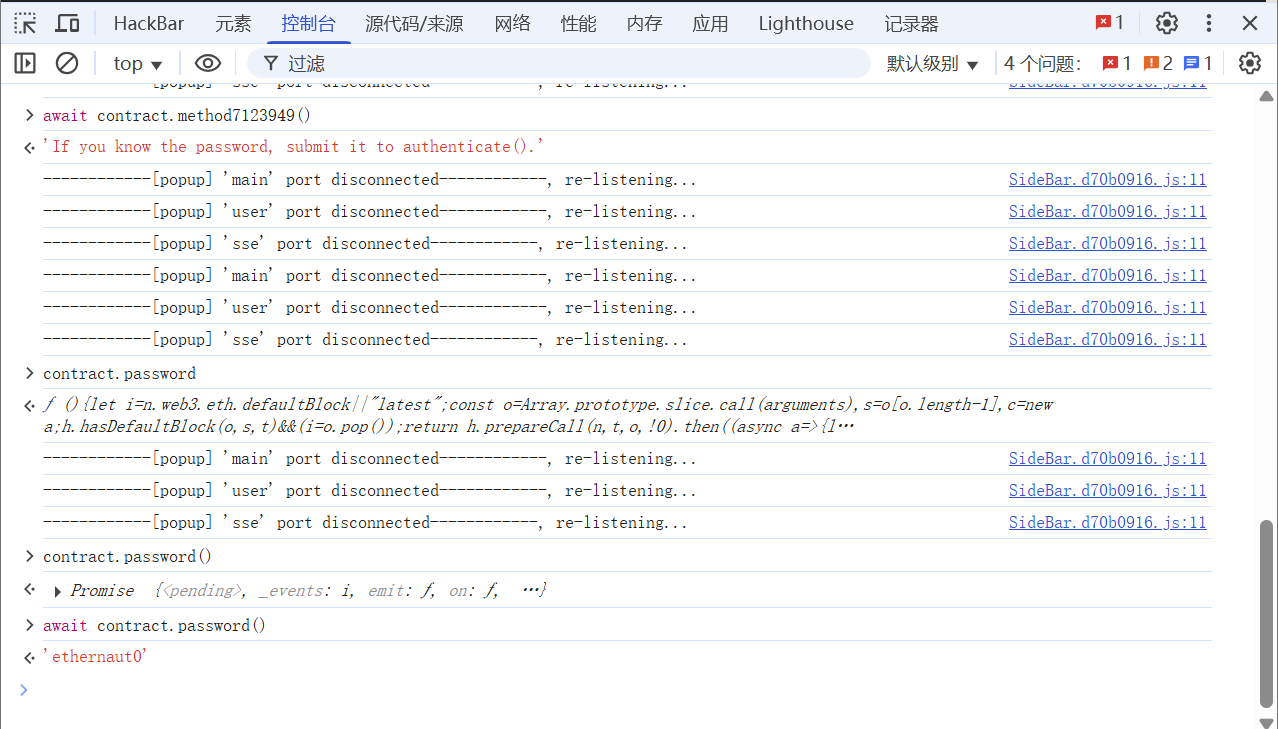The width and height of the screenshot is (1278, 729).
Task: Click the red error count badge in tab bar
Action: [x=1109, y=23]
